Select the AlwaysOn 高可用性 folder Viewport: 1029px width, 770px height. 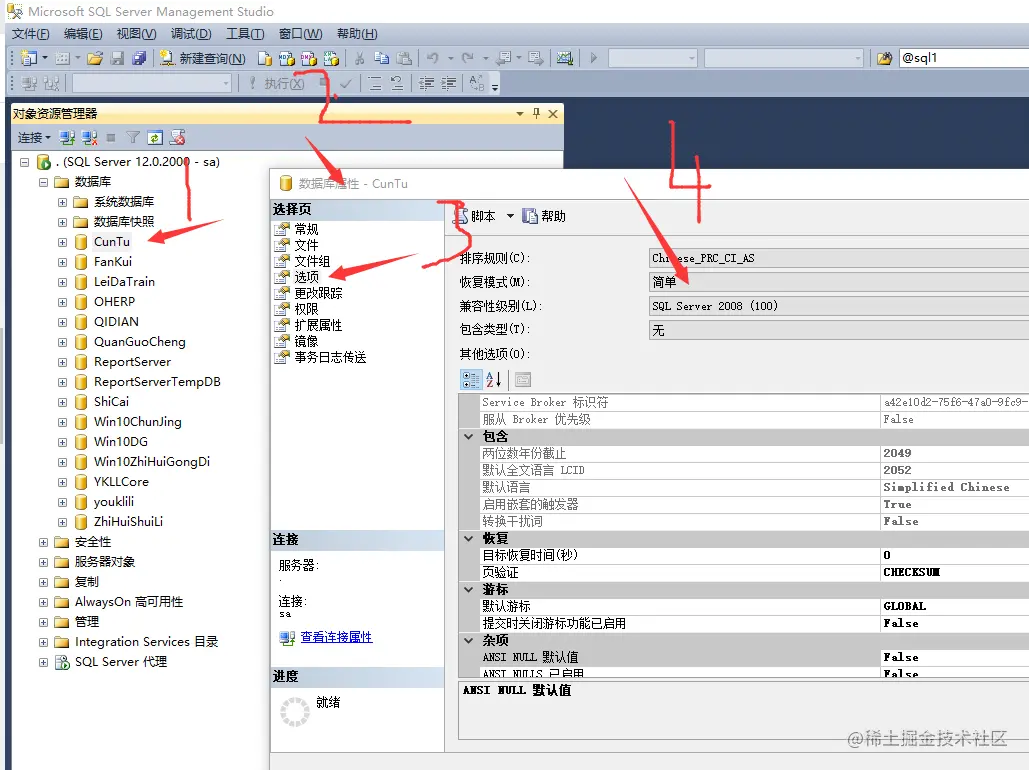click(129, 602)
